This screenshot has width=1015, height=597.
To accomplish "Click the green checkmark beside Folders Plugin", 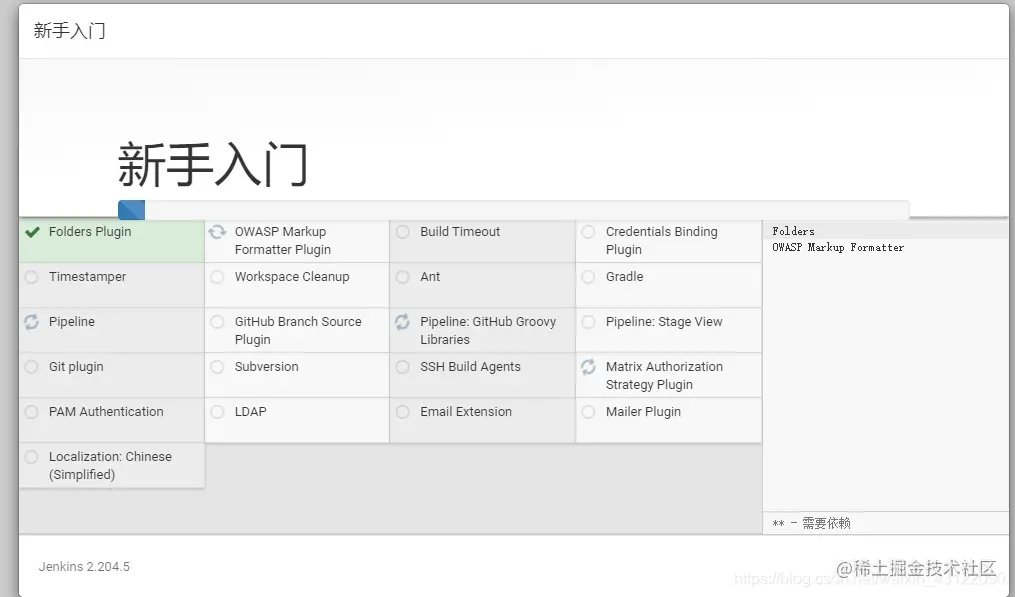I will coord(32,232).
